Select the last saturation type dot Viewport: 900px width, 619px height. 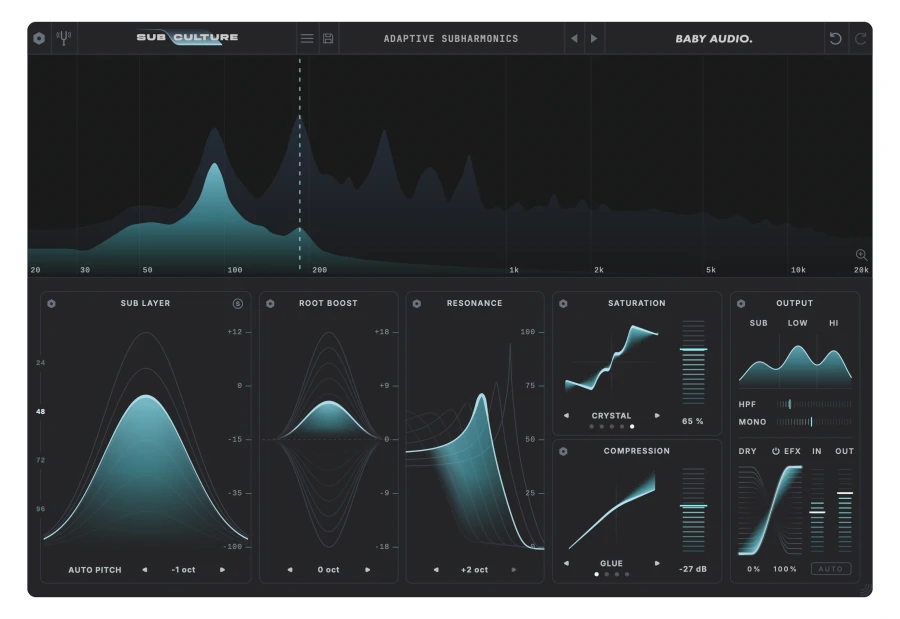[x=632, y=427]
